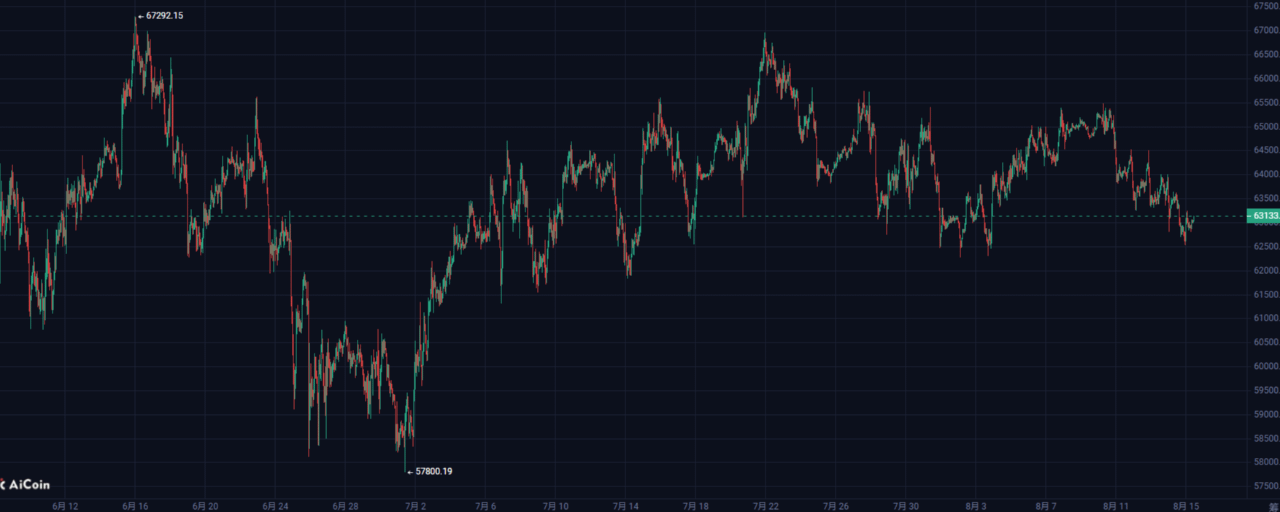Select the 6月 20 date label
This screenshot has width=1280, height=512.
tap(205, 505)
